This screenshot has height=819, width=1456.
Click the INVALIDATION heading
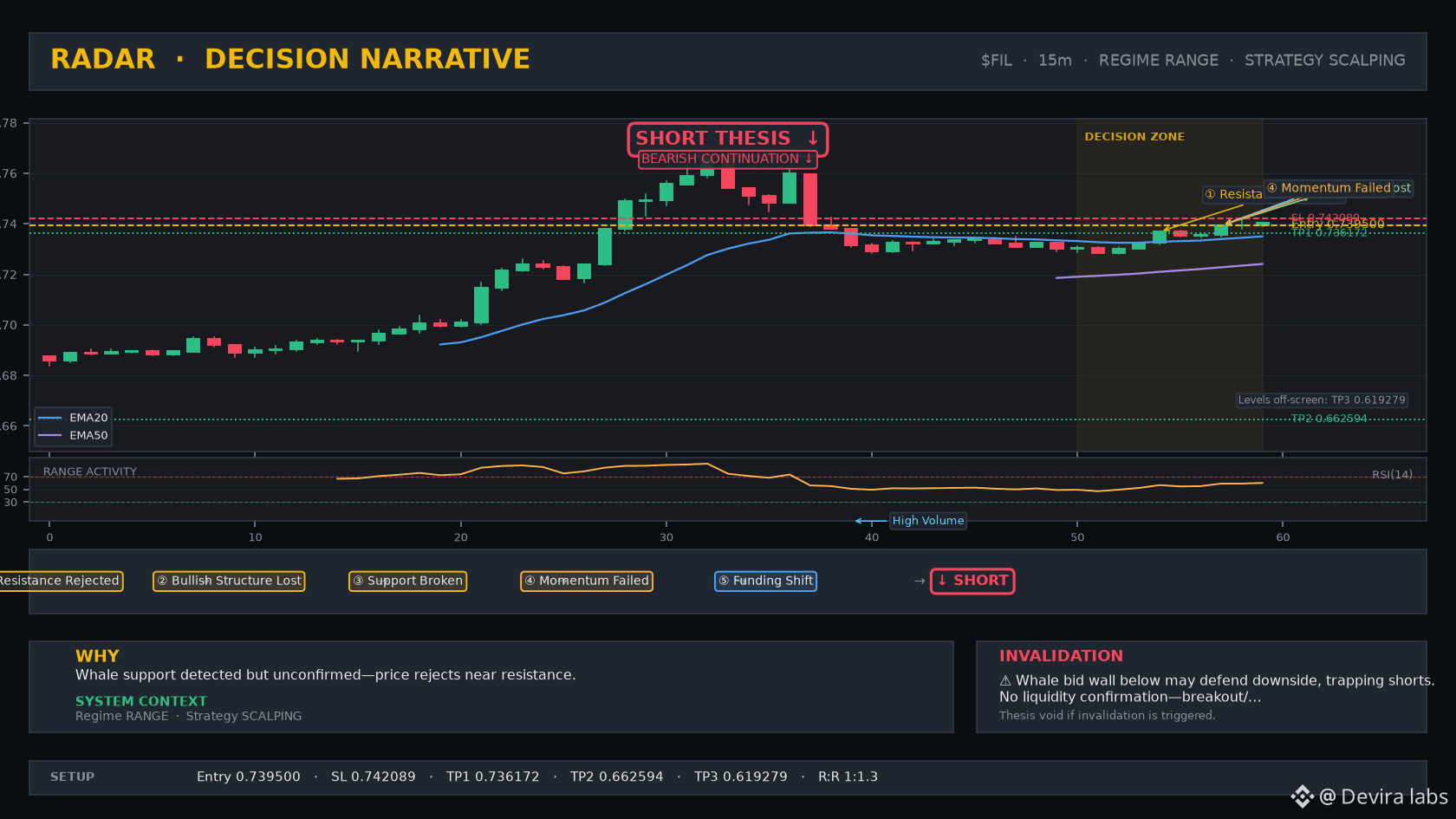click(1061, 656)
